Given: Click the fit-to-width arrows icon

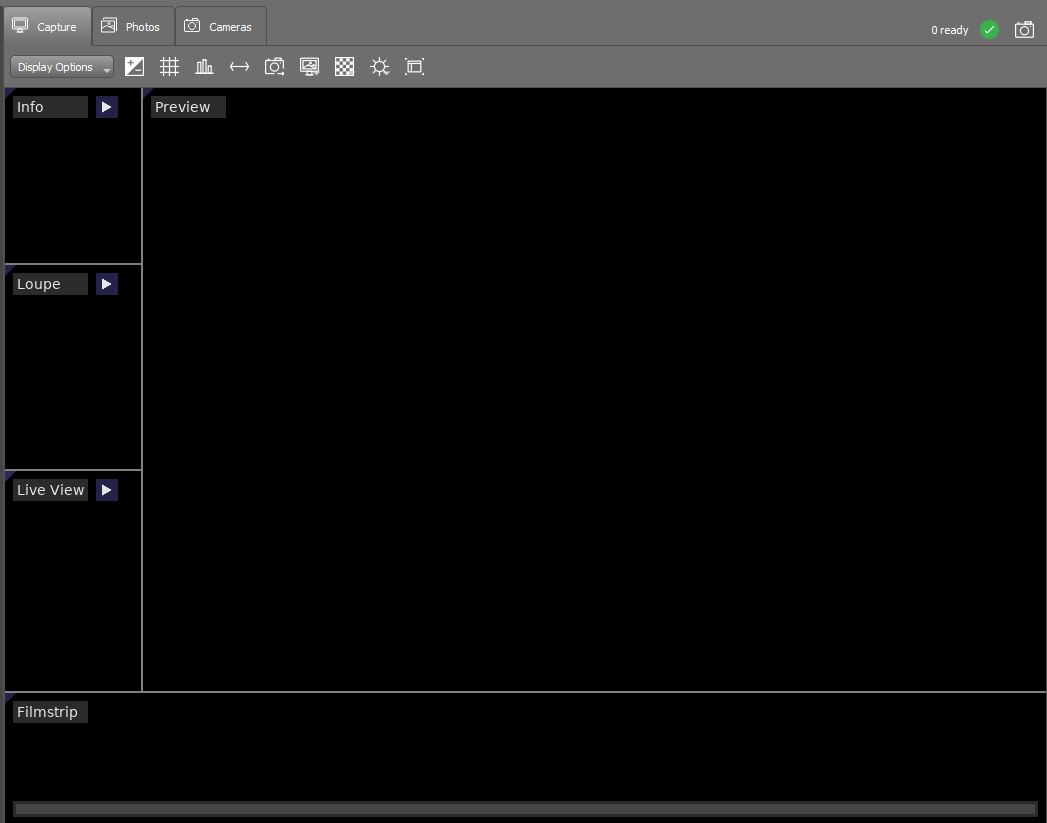Looking at the screenshot, I should (239, 66).
